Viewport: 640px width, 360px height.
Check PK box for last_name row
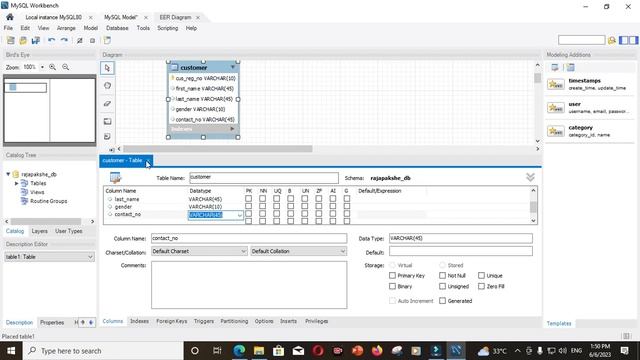tap(248, 199)
